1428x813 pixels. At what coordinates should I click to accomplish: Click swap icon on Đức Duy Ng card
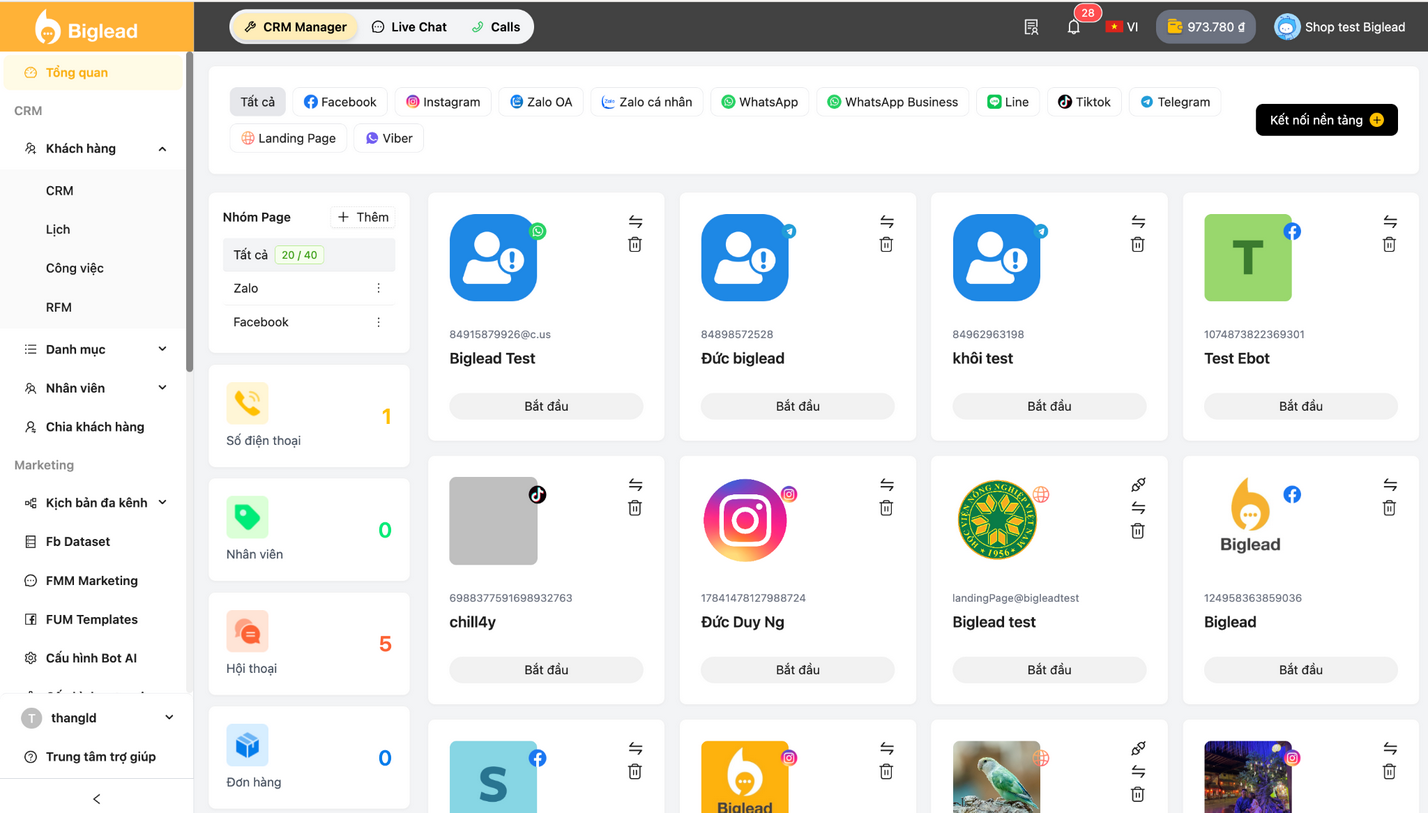(886, 485)
